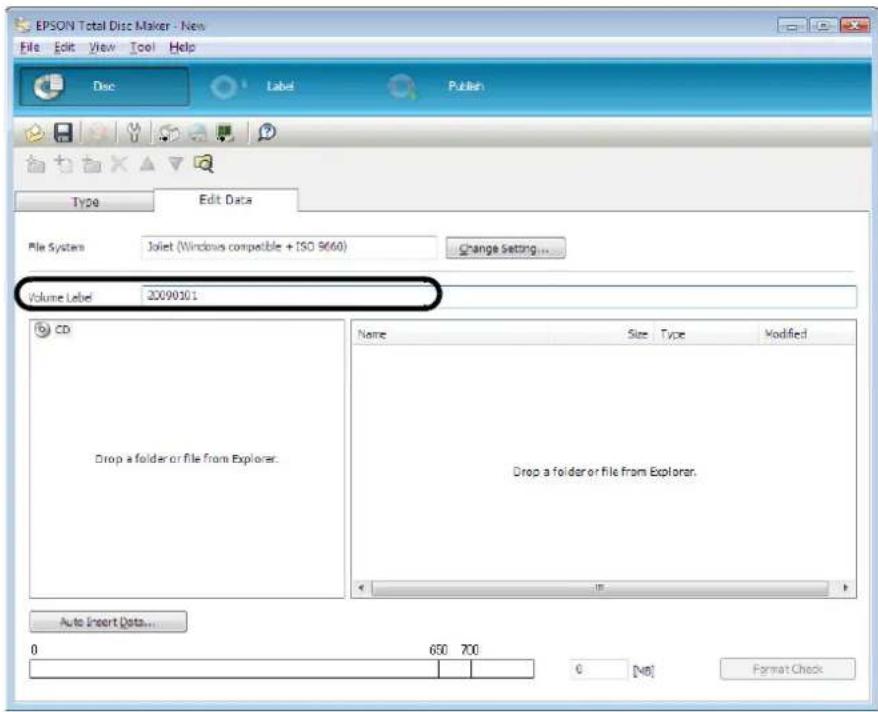Click the floppy disk save icon

(63, 133)
